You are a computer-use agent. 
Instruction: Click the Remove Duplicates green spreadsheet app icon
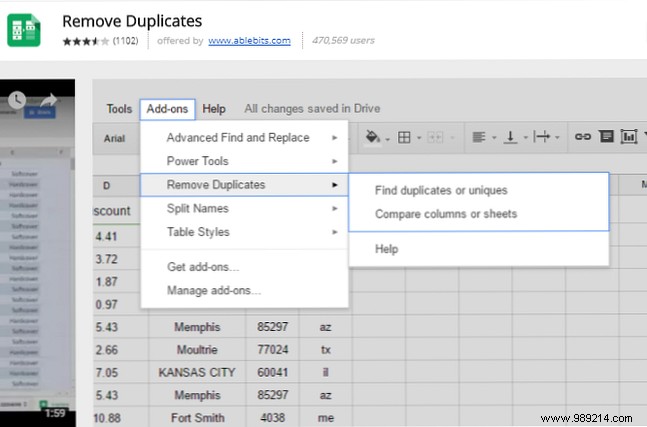pyautogui.click(x=24, y=31)
